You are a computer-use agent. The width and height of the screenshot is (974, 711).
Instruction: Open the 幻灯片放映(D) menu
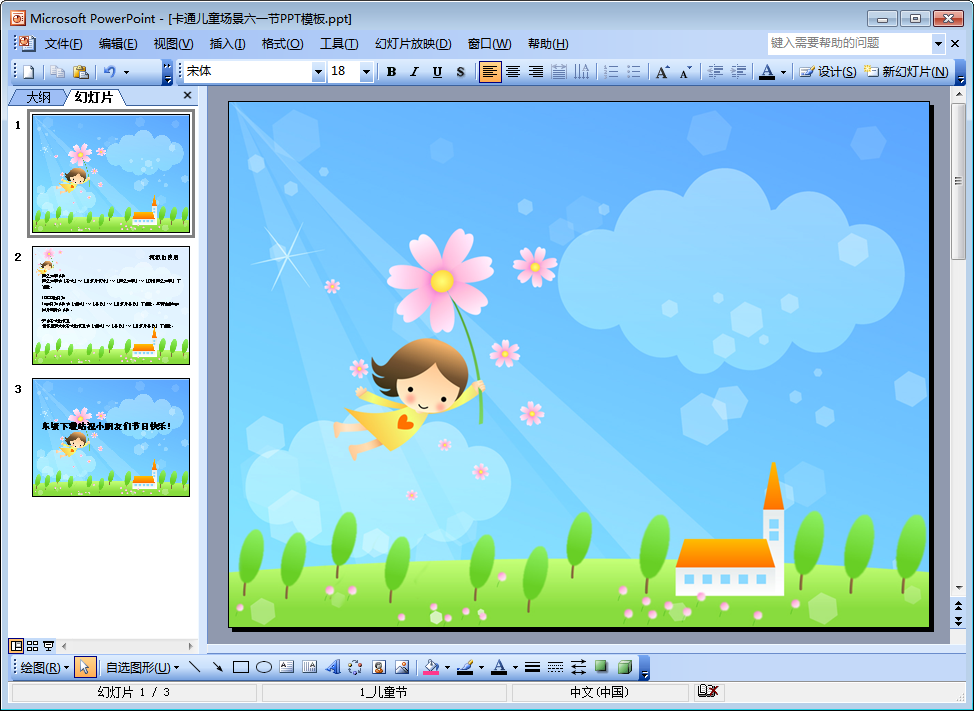[x=413, y=43]
